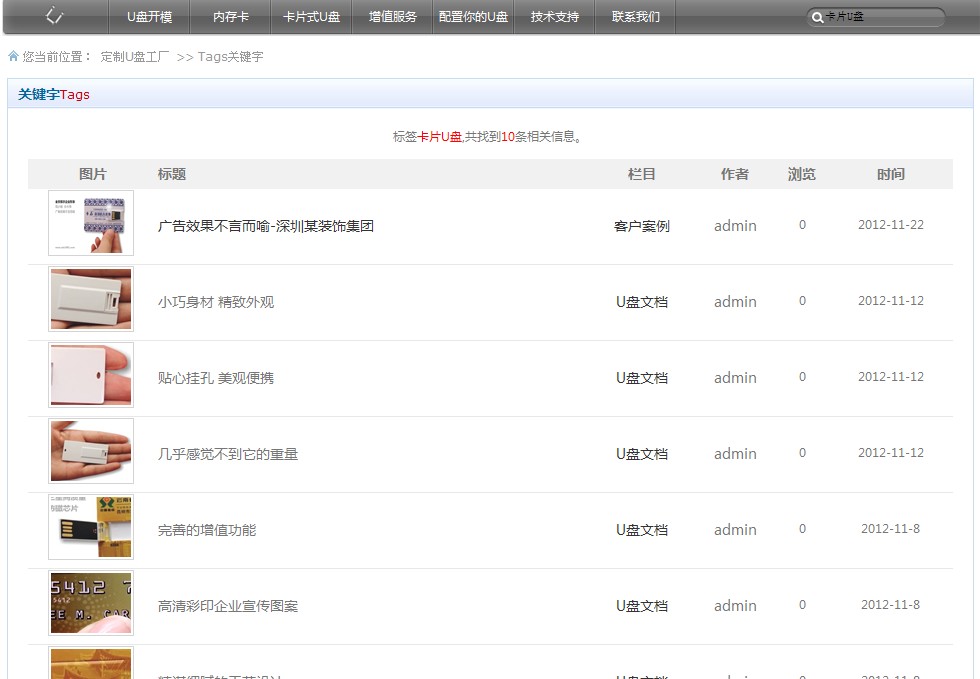Focus the search field containing 卡片U盘
Screen dimensions: 980x679
click(x=880, y=18)
